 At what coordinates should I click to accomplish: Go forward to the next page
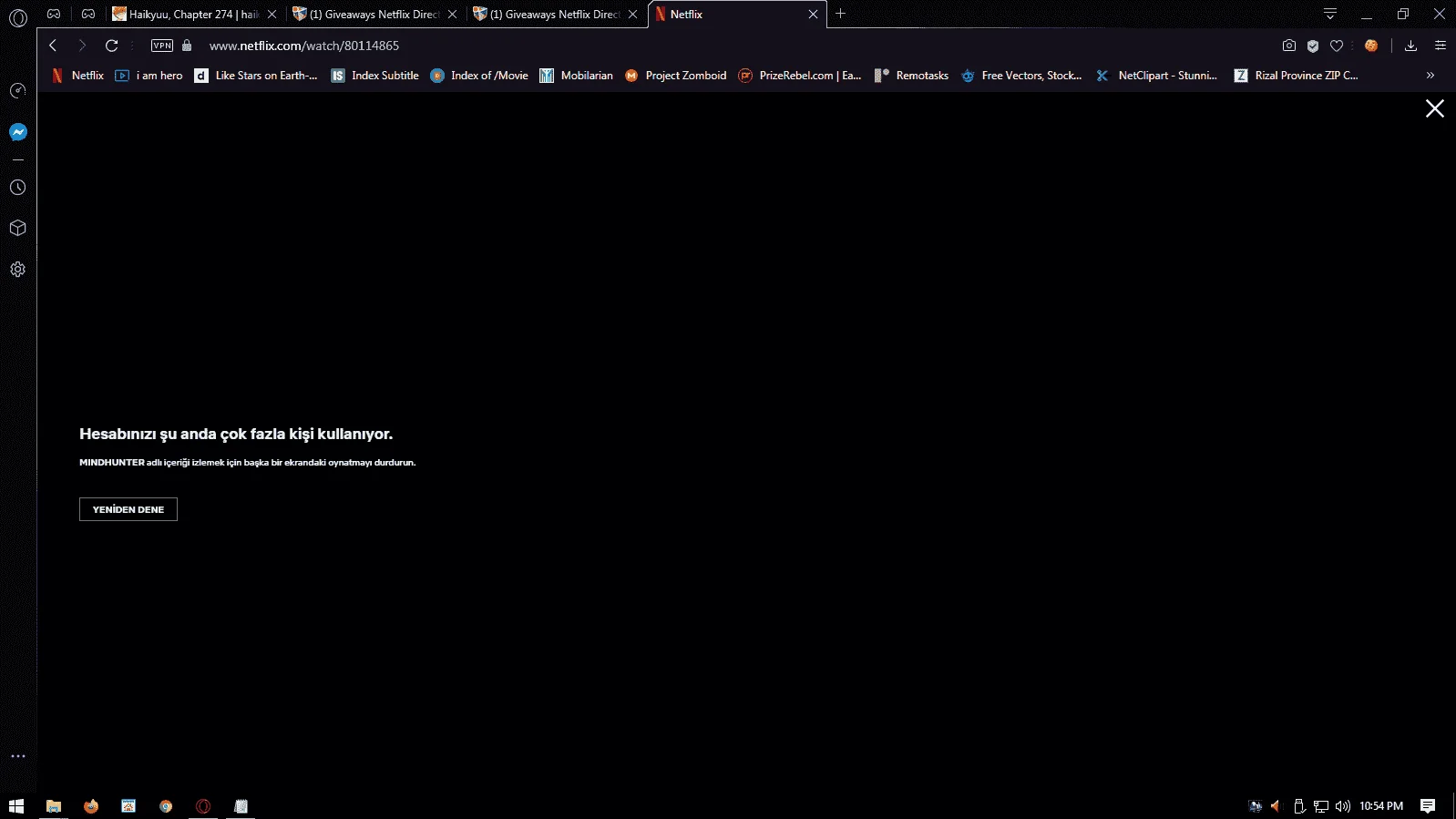tap(82, 46)
